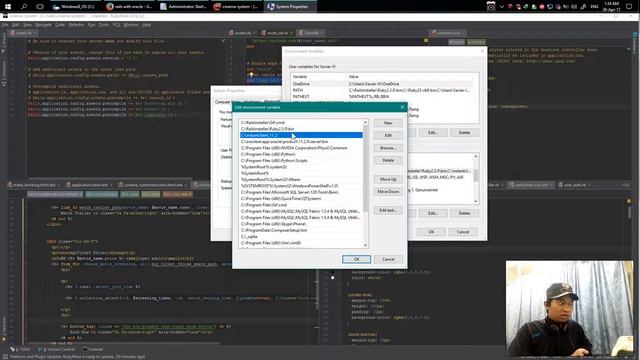Open taskbar search magnifier icon
The image size is (640, 360).
24,7
